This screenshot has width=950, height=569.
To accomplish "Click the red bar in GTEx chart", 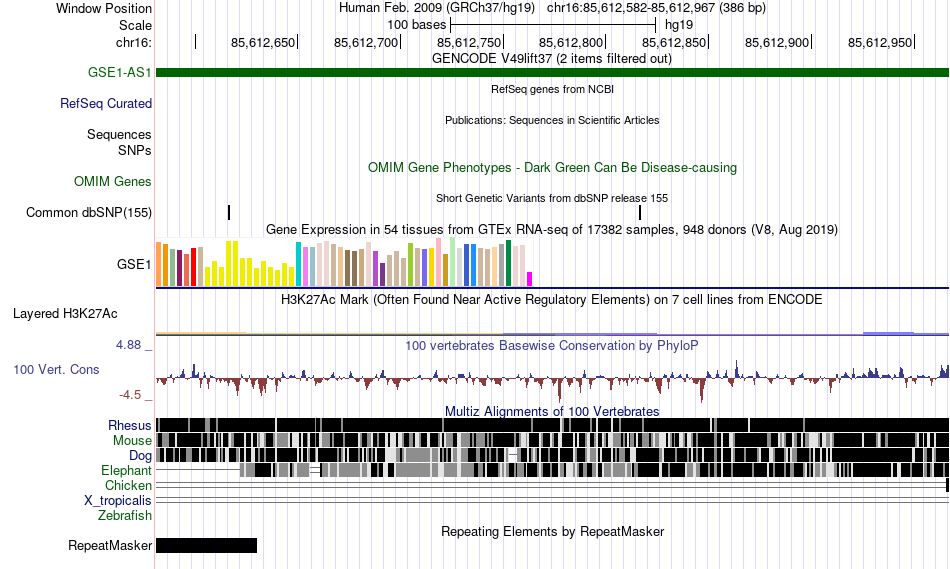I will click(193, 267).
